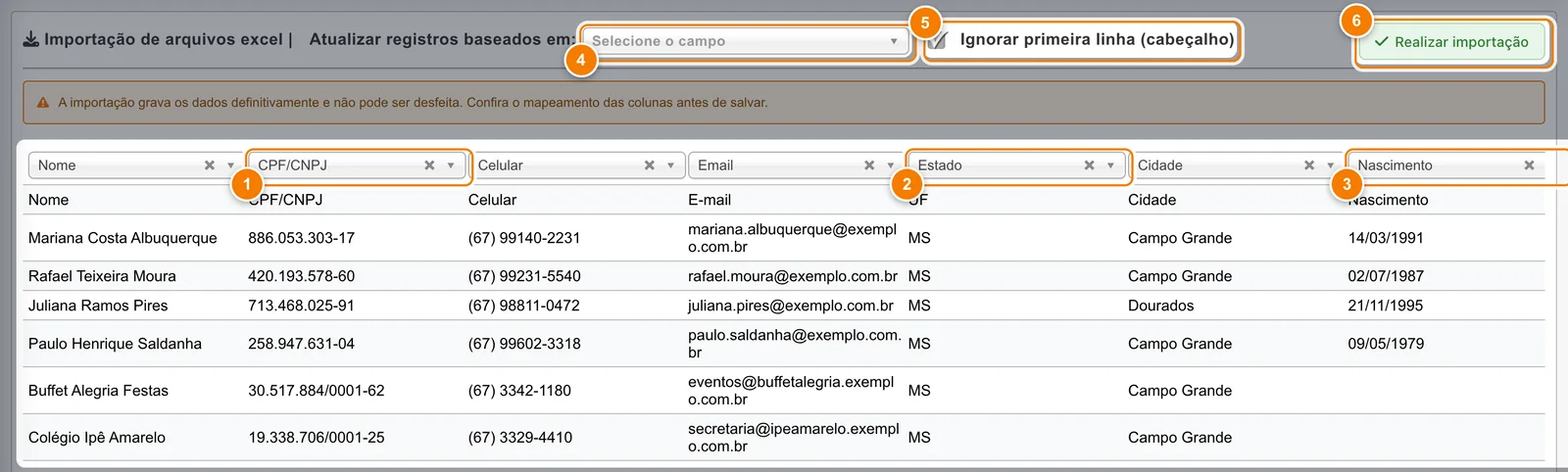Click email starting 'secretaria@ipeamarelo'
Image resolution: width=1568 pixels, height=472 pixels.
(794, 438)
